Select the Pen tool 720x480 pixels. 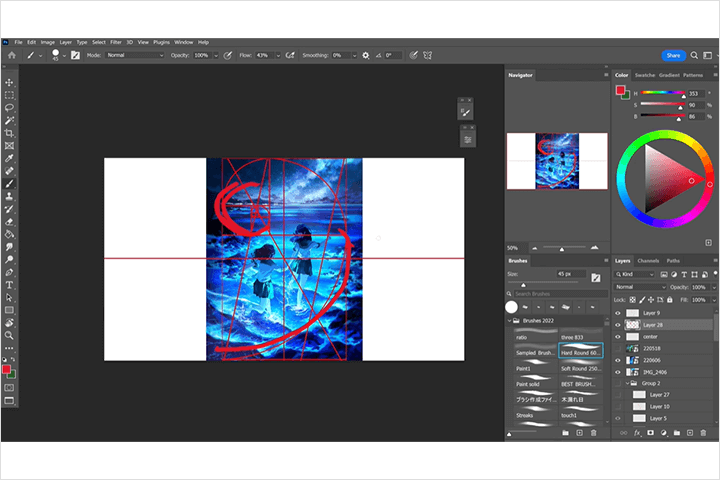click(x=9, y=272)
